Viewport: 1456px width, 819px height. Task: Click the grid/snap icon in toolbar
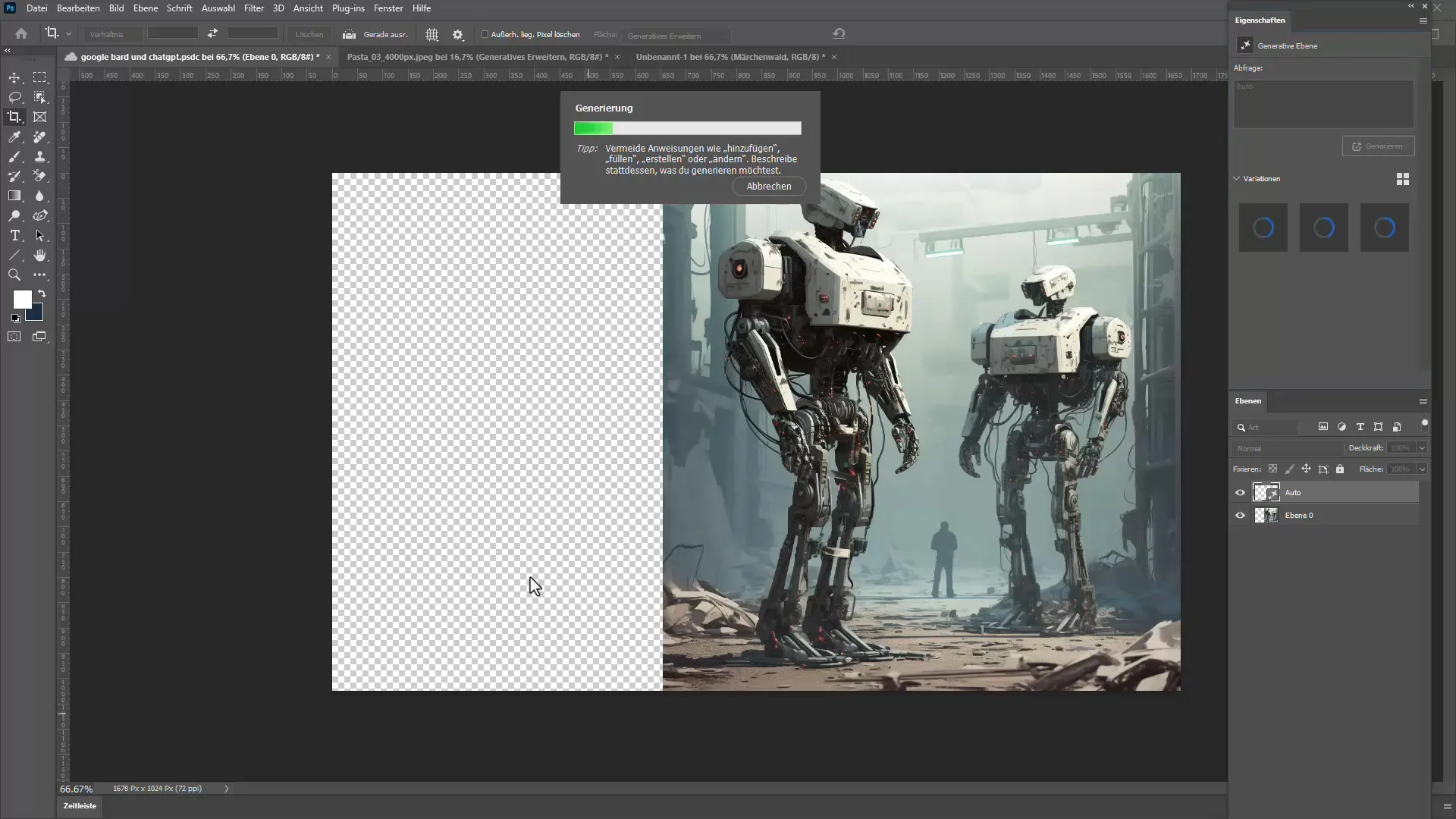click(431, 34)
